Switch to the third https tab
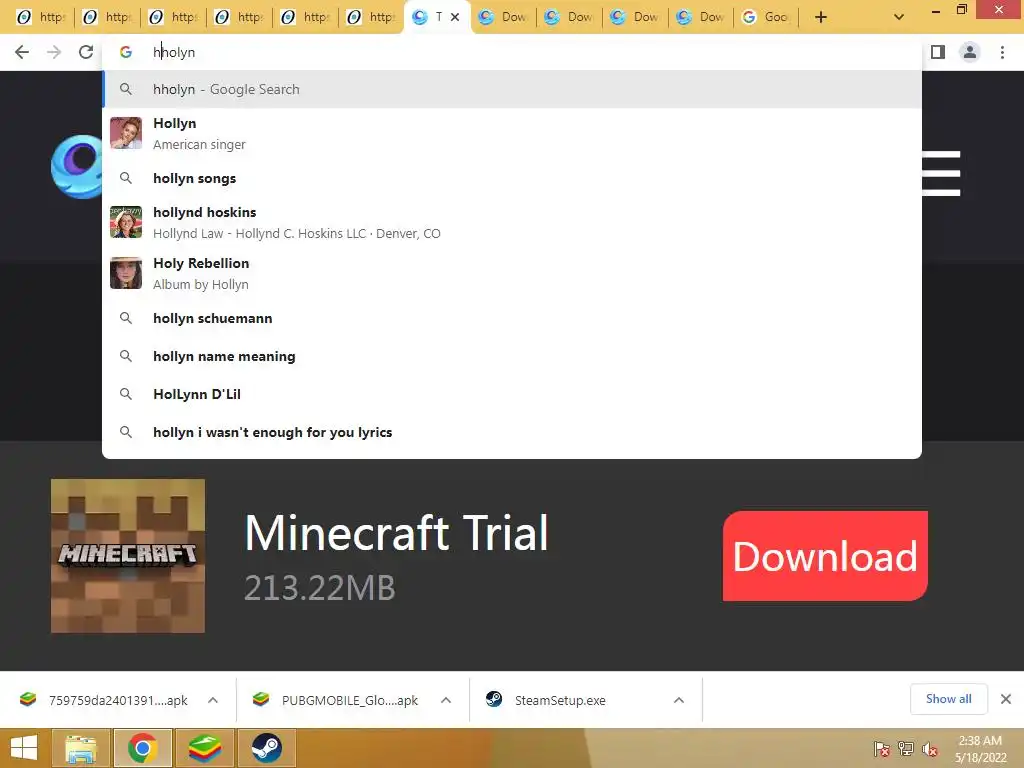The width and height of the screenshot is (1024, 768). [174, 17]
